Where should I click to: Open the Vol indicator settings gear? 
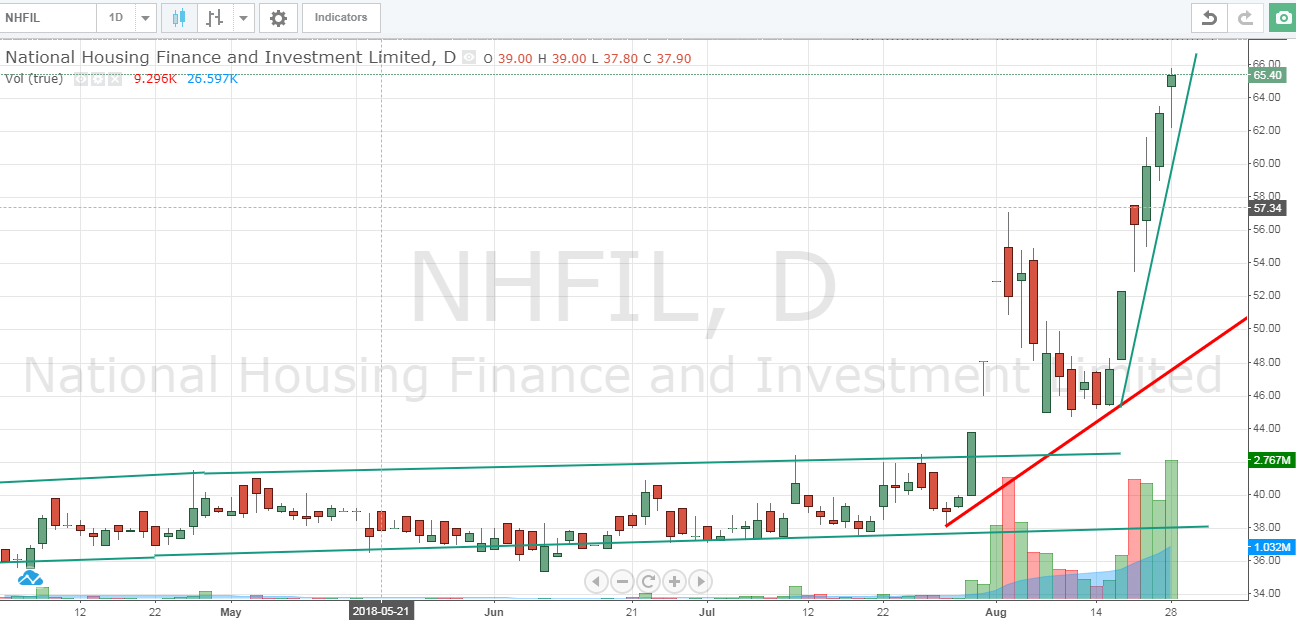(x=98, y=79)
